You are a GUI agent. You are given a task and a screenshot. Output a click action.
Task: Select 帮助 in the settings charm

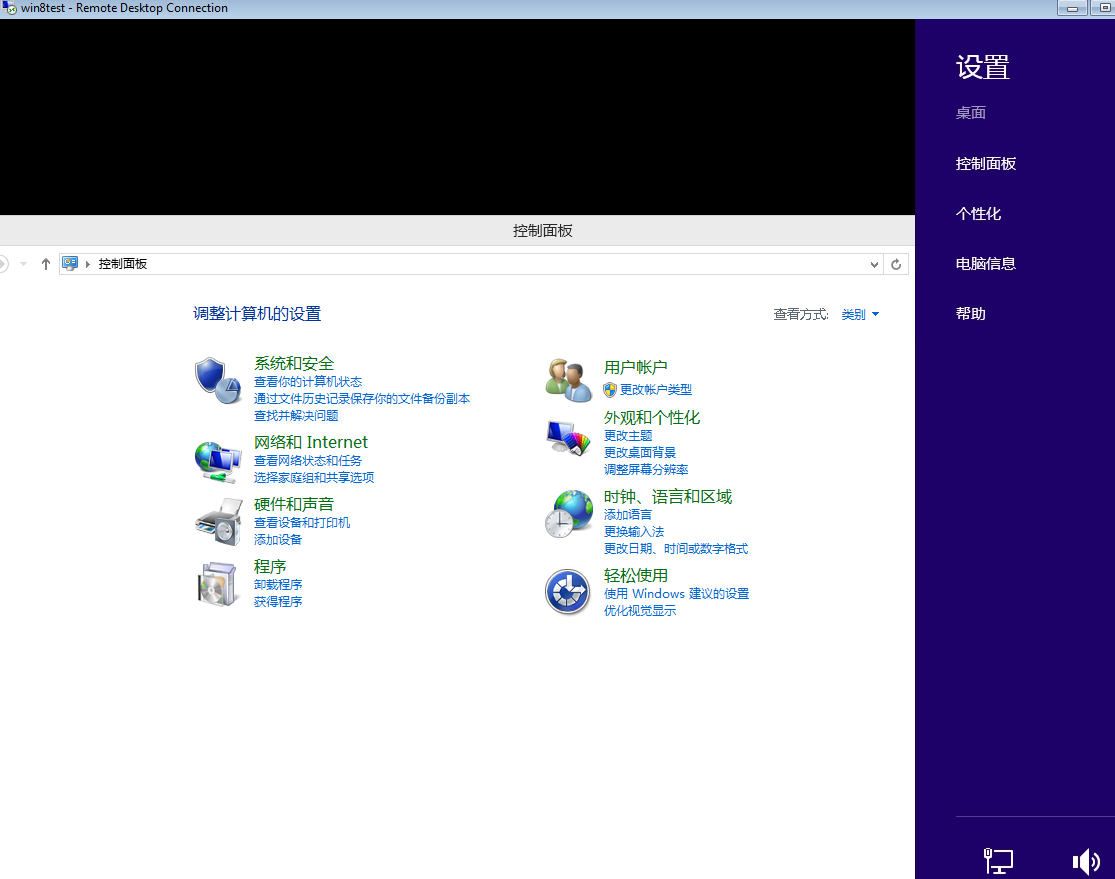click(970, 314)
